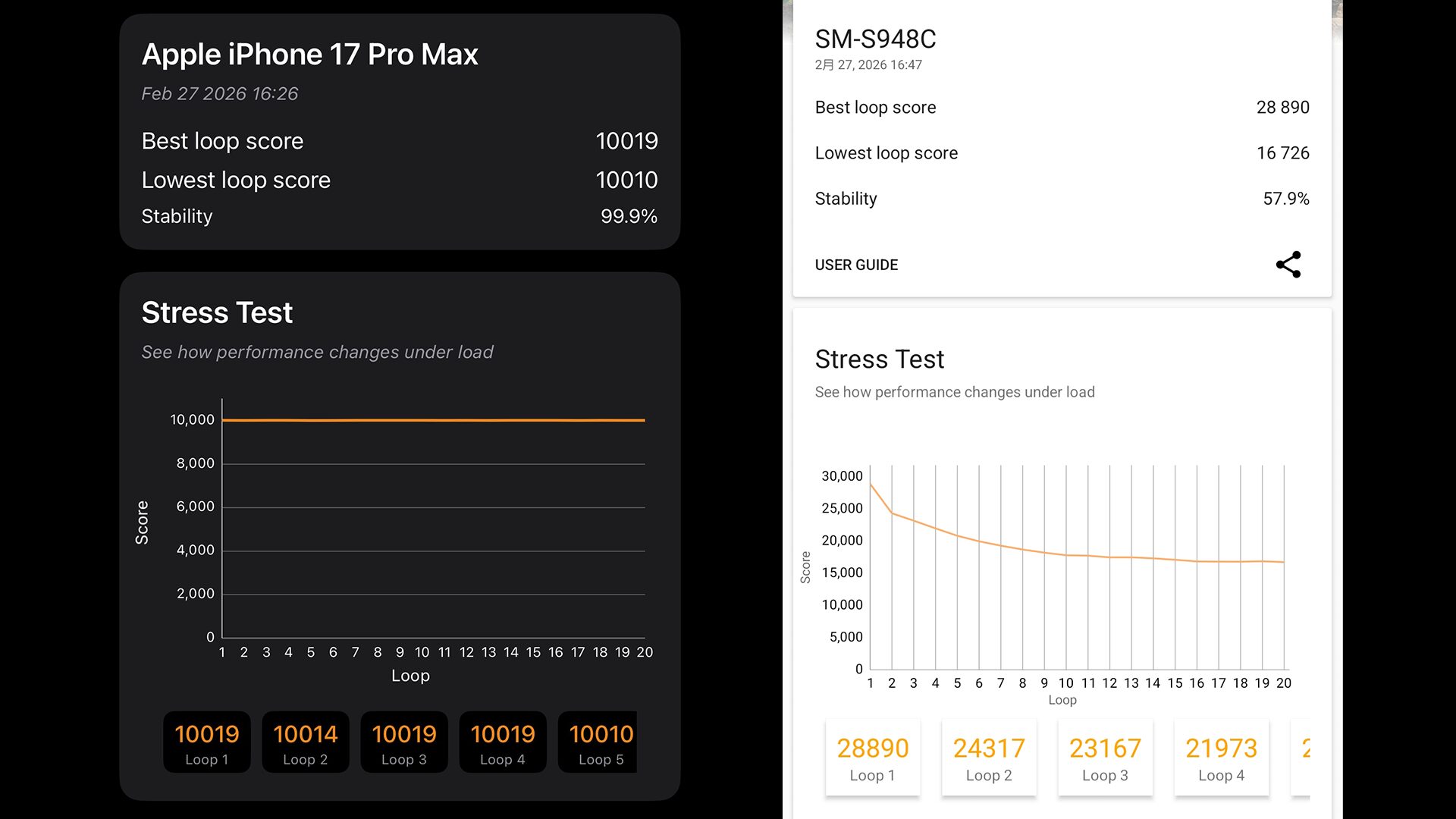The width and height of the screenshot is (1456, 819).
Task: Tap the share icon on SM-S948C card
Action: [1288, 265]
